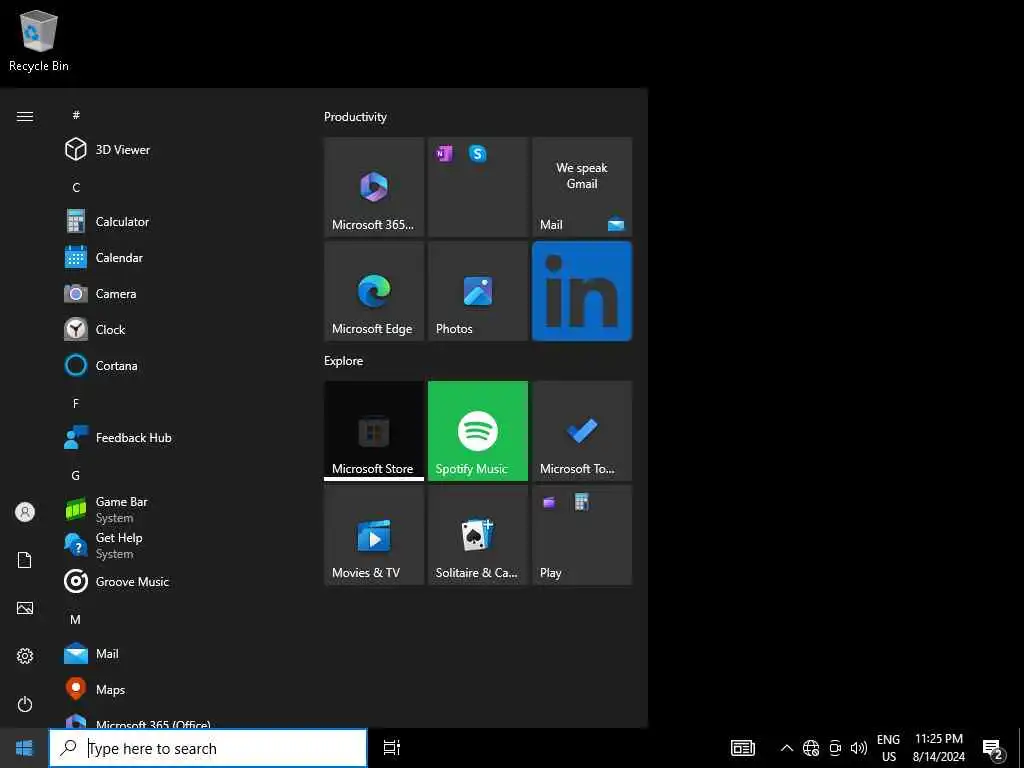Open the volume control
The width and height of the screenshot is (1024, 768).
pos(859,748)
